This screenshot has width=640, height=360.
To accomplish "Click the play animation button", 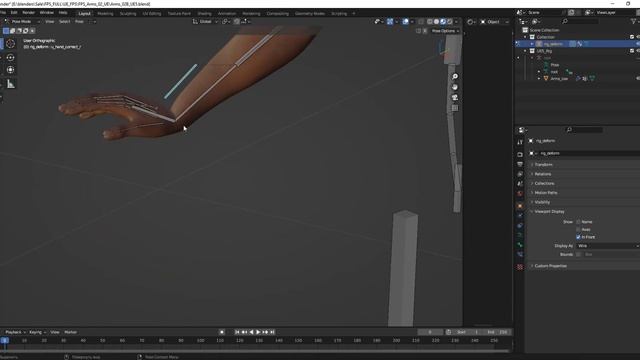I will (258, 332).
